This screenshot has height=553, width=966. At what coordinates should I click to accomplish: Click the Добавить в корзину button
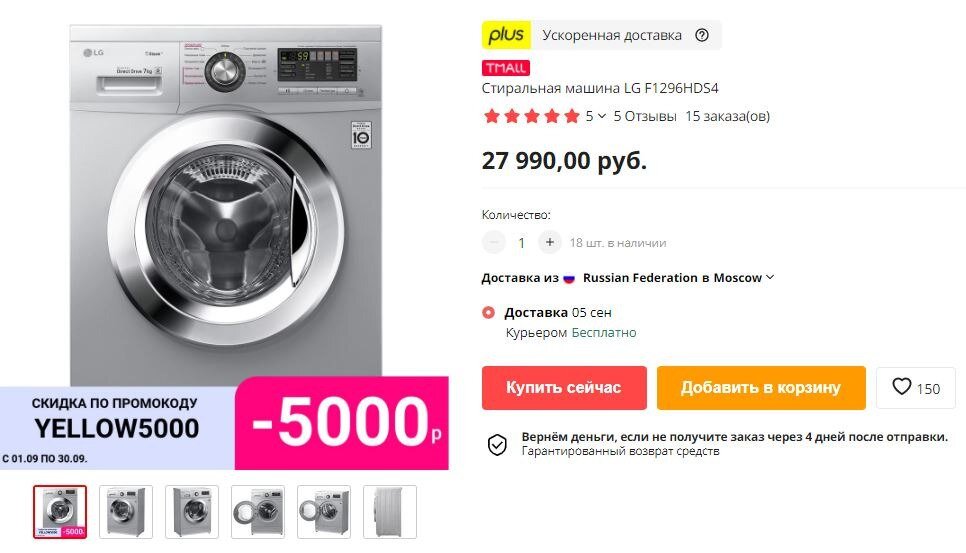(x=761, y=387)
